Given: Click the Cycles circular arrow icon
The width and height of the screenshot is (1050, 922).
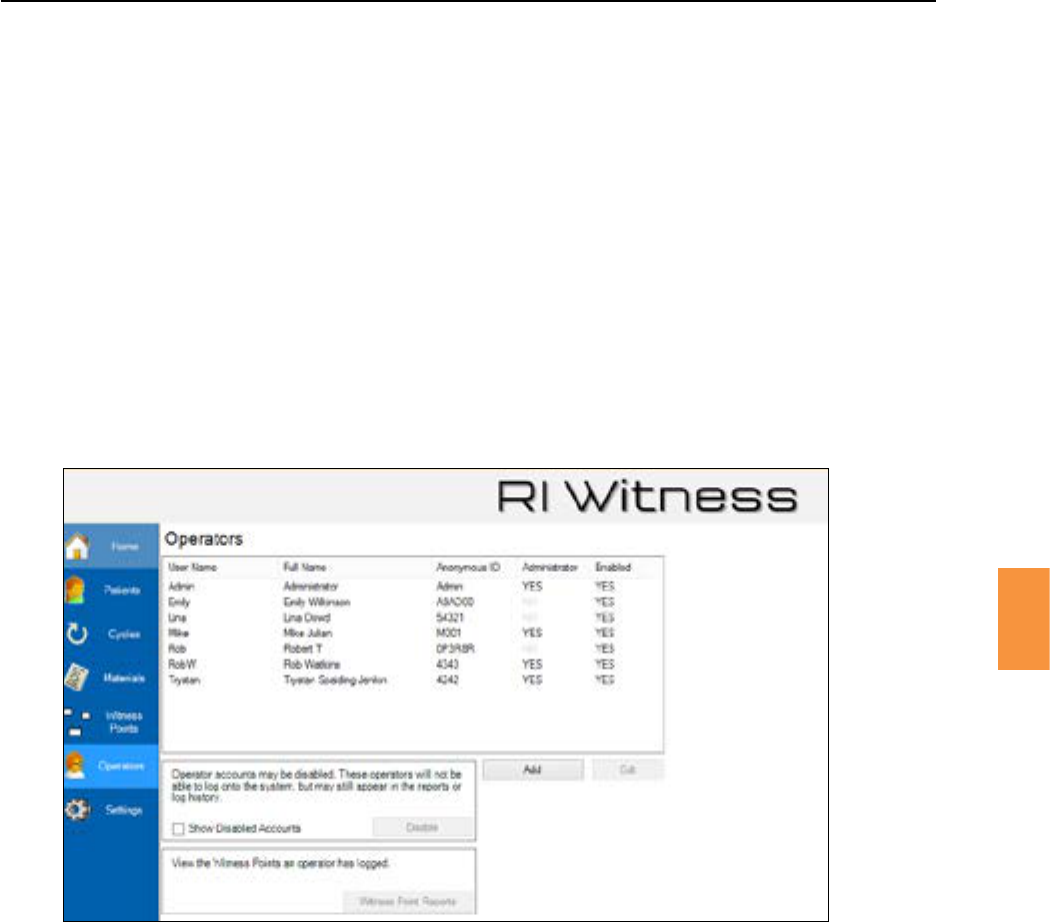Looking at the screenshot, I should [x=77, y=633].
